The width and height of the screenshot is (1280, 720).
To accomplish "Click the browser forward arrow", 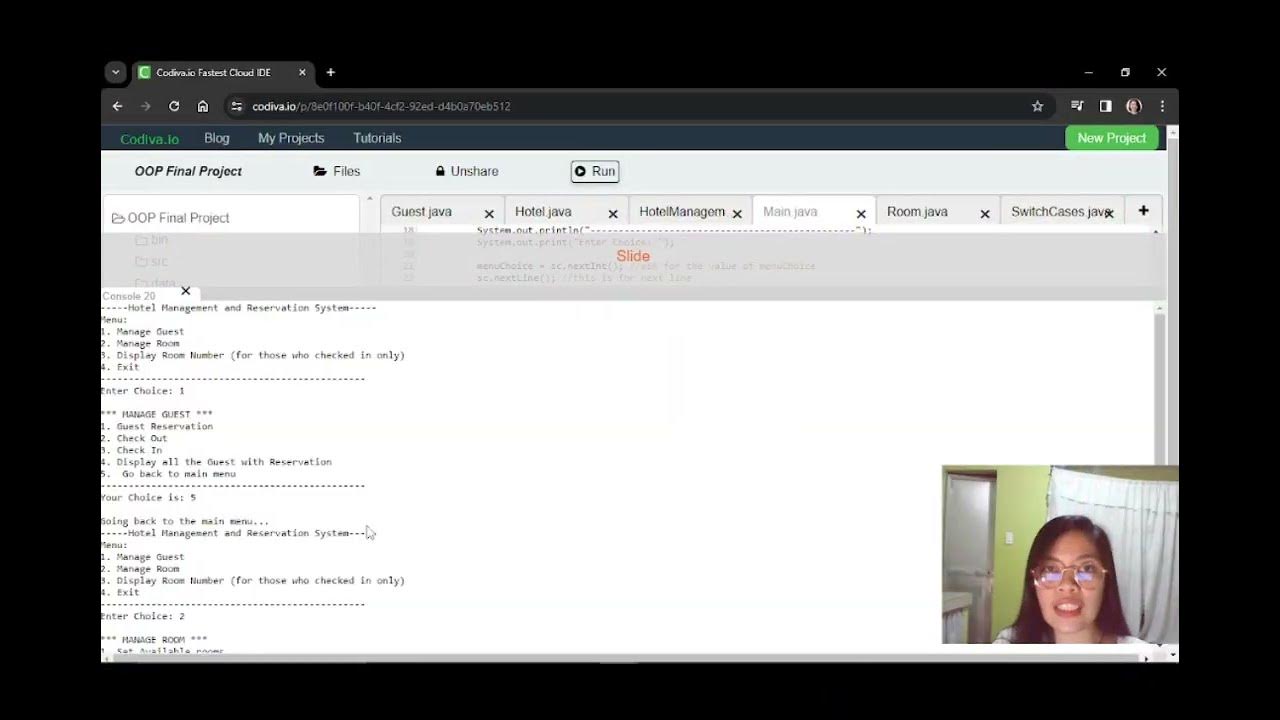I will [145, 106].
